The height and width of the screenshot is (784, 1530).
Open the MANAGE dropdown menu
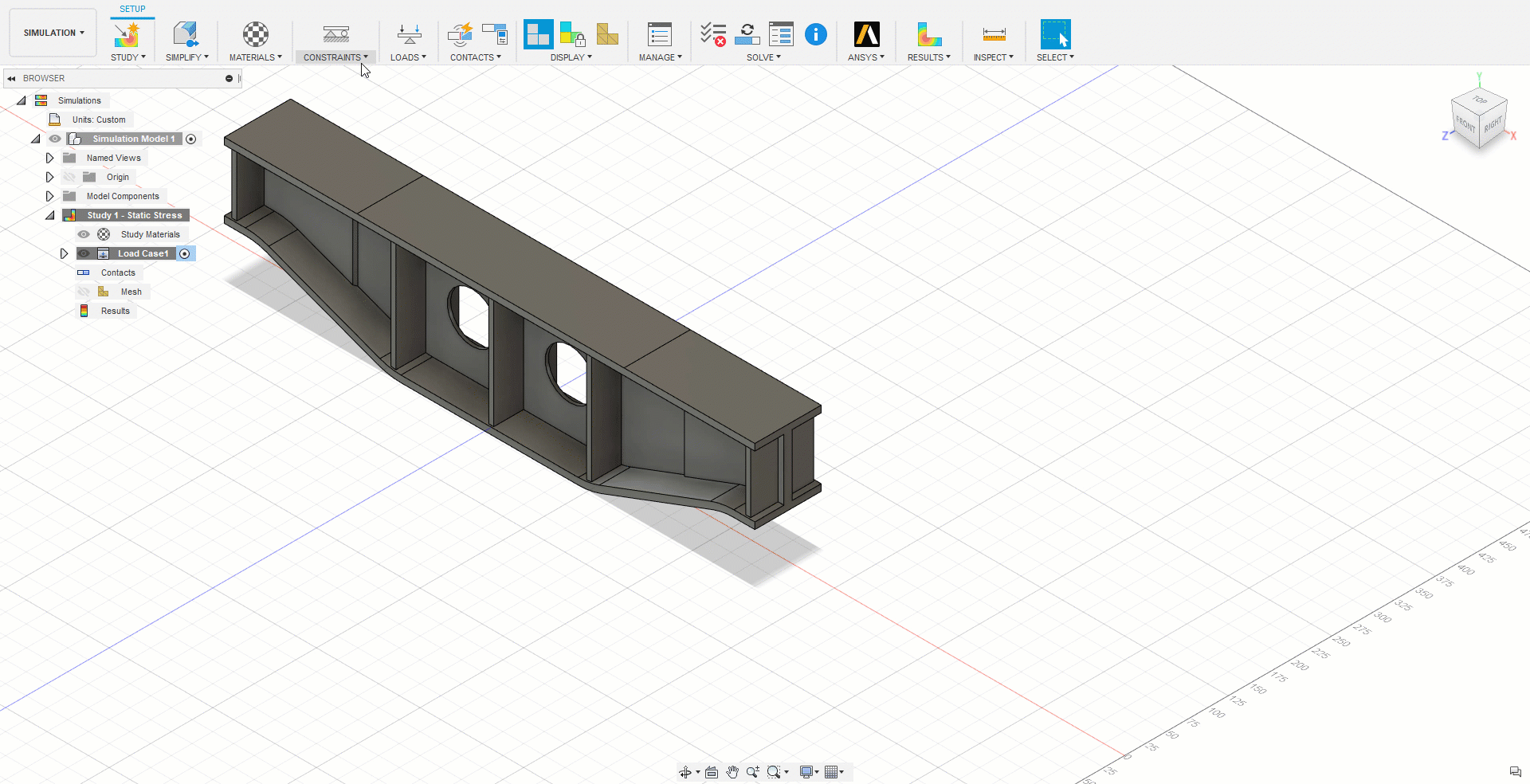point(660,57)
